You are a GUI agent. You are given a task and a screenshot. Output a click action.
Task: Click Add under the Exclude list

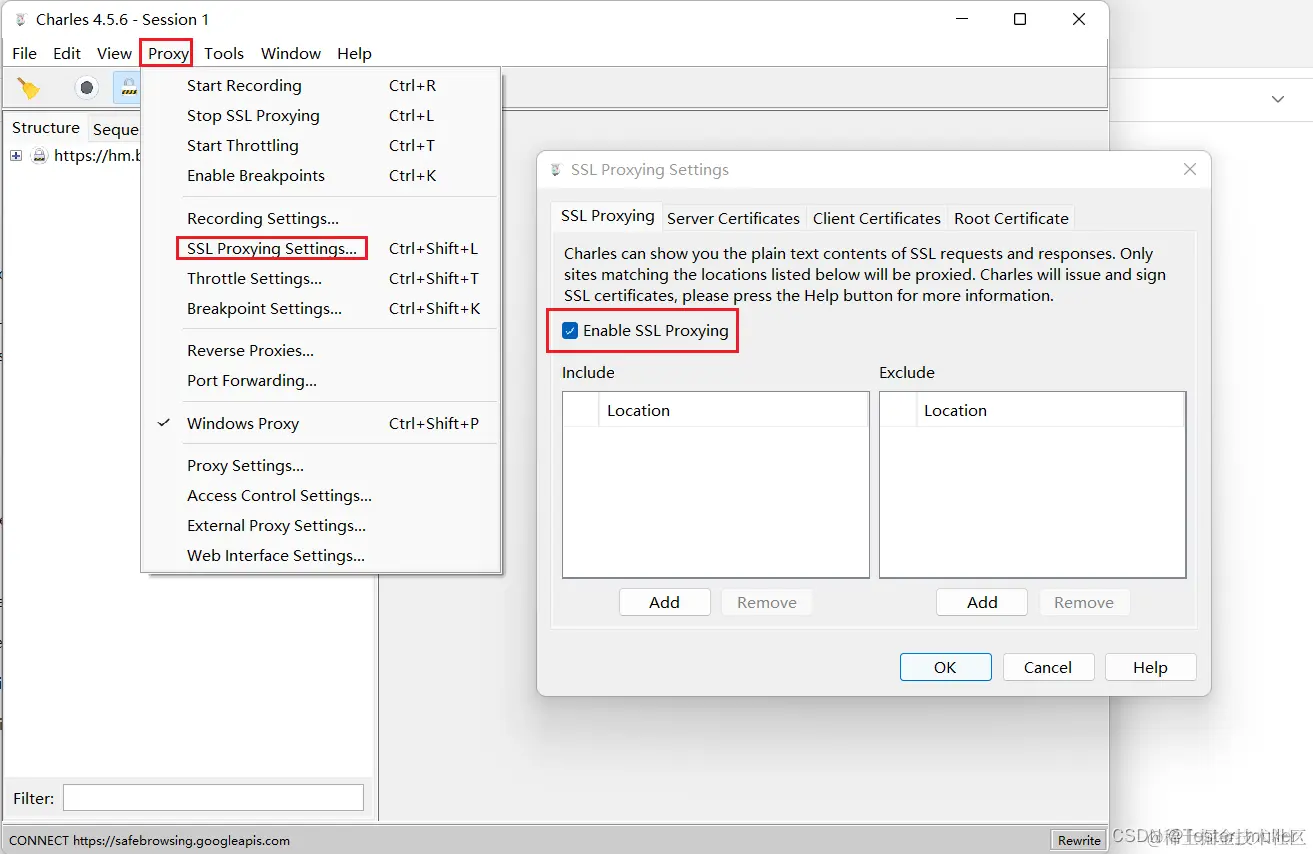point(982,602)
